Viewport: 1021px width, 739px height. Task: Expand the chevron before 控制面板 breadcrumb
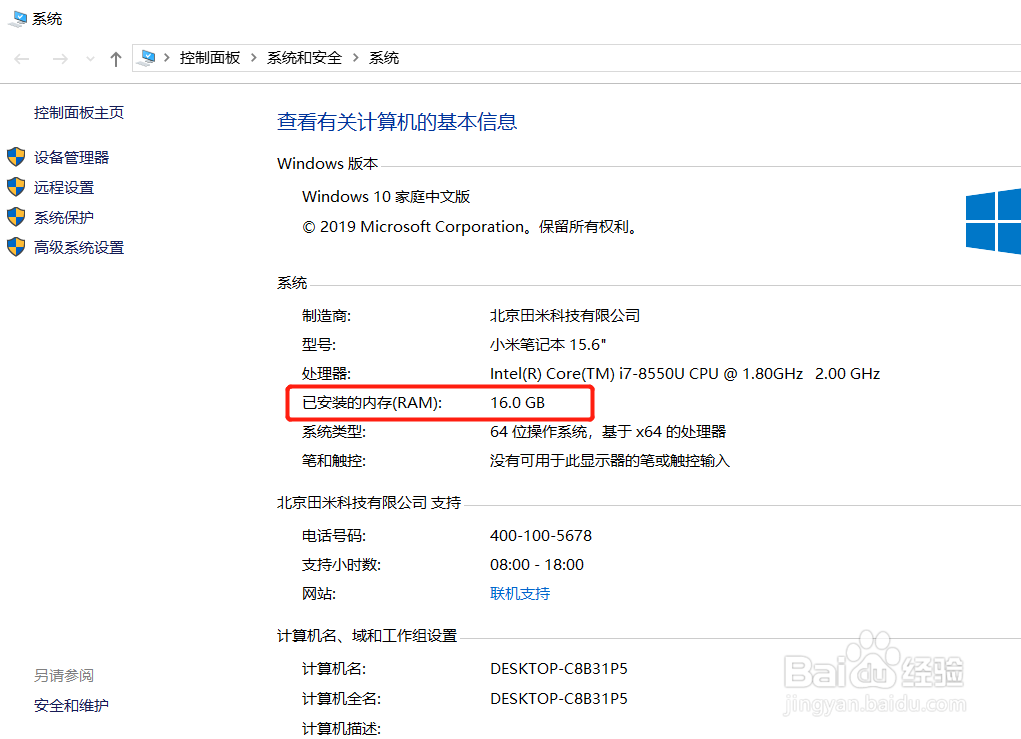167,58
